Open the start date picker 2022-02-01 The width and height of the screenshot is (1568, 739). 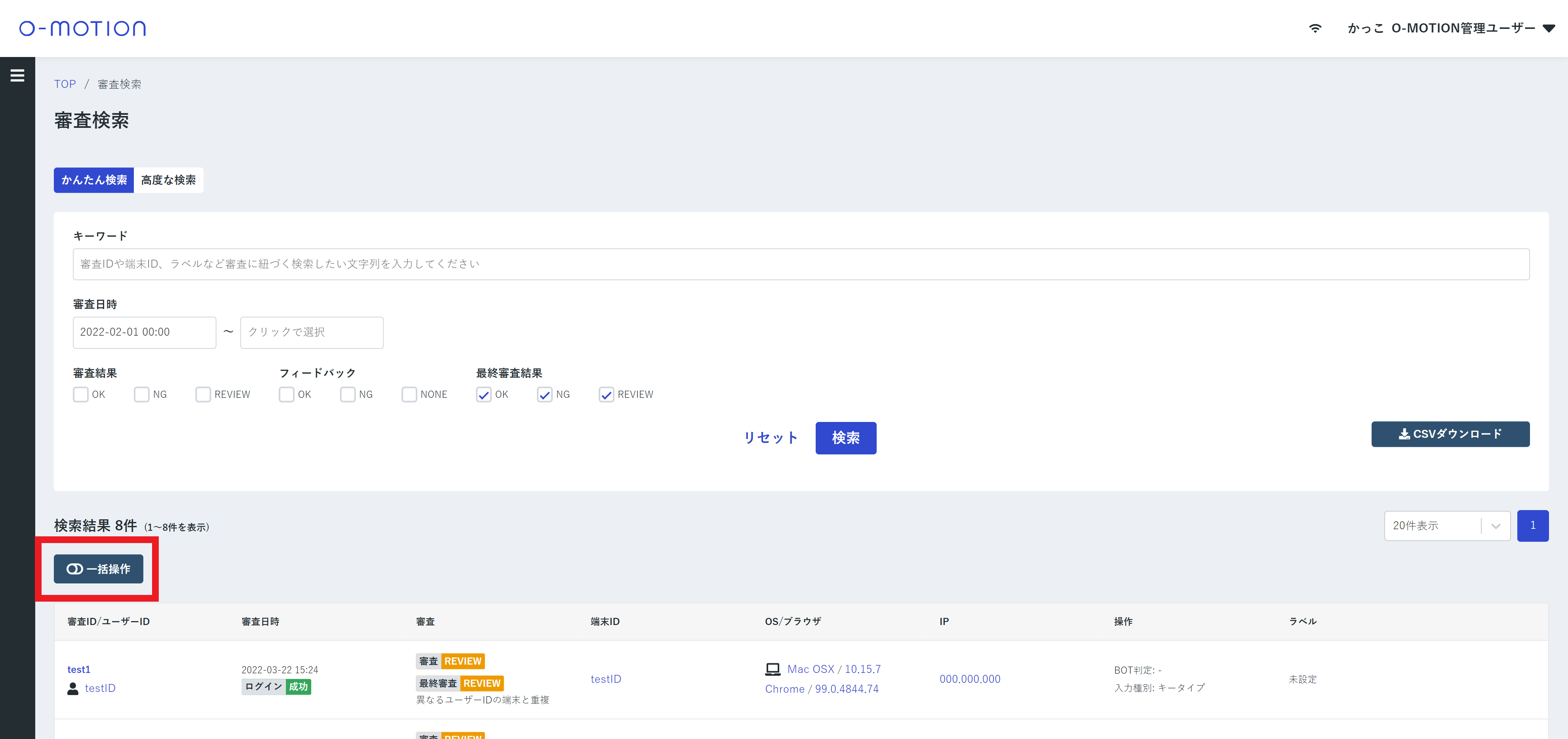144,332
